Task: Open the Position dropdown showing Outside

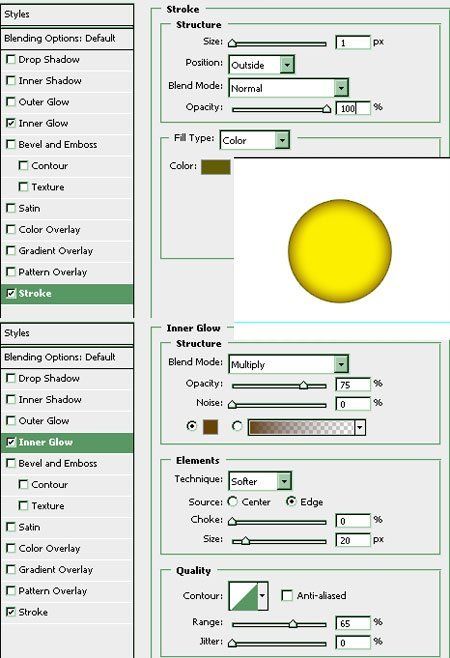Action: [x=287, y=65]
